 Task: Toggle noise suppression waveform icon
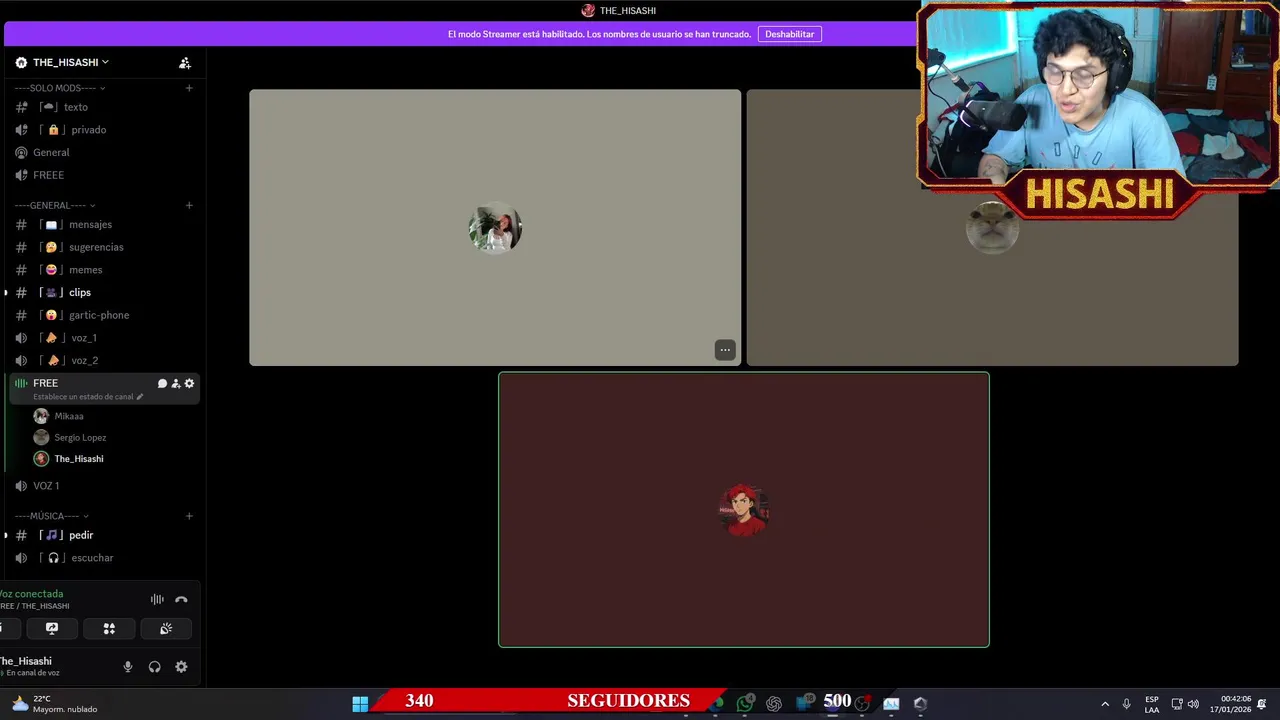pyautogui.click(x=157, y=600)
